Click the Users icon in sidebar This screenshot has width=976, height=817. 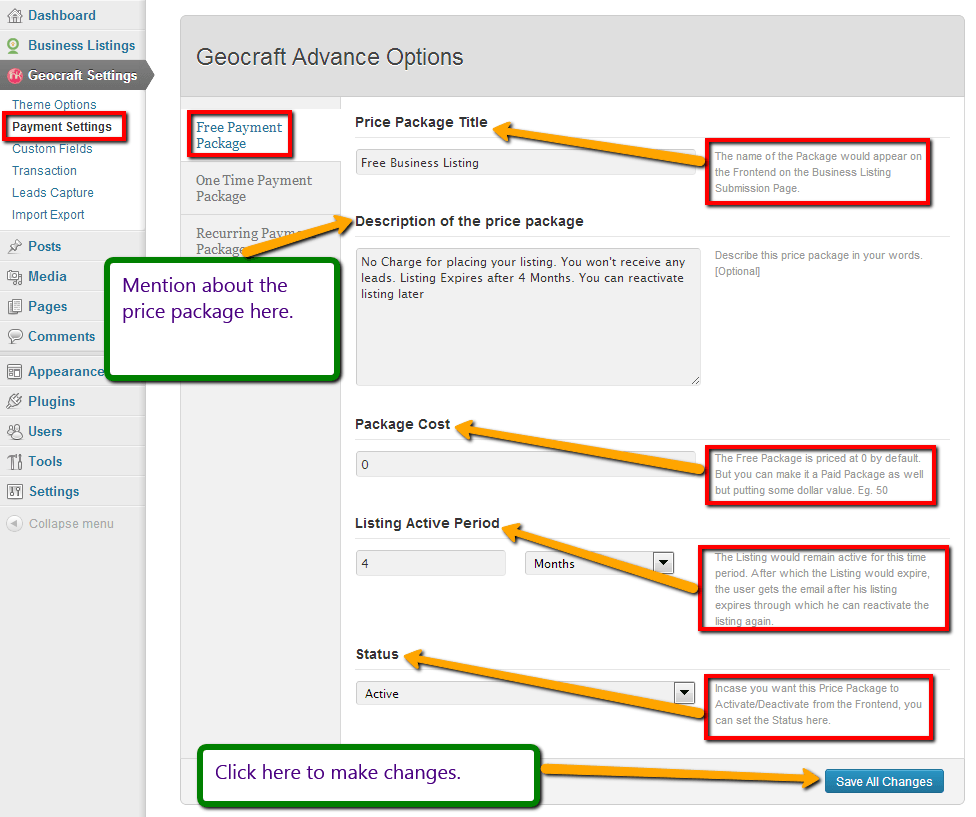pyautogui.click(x=14, y=431)
